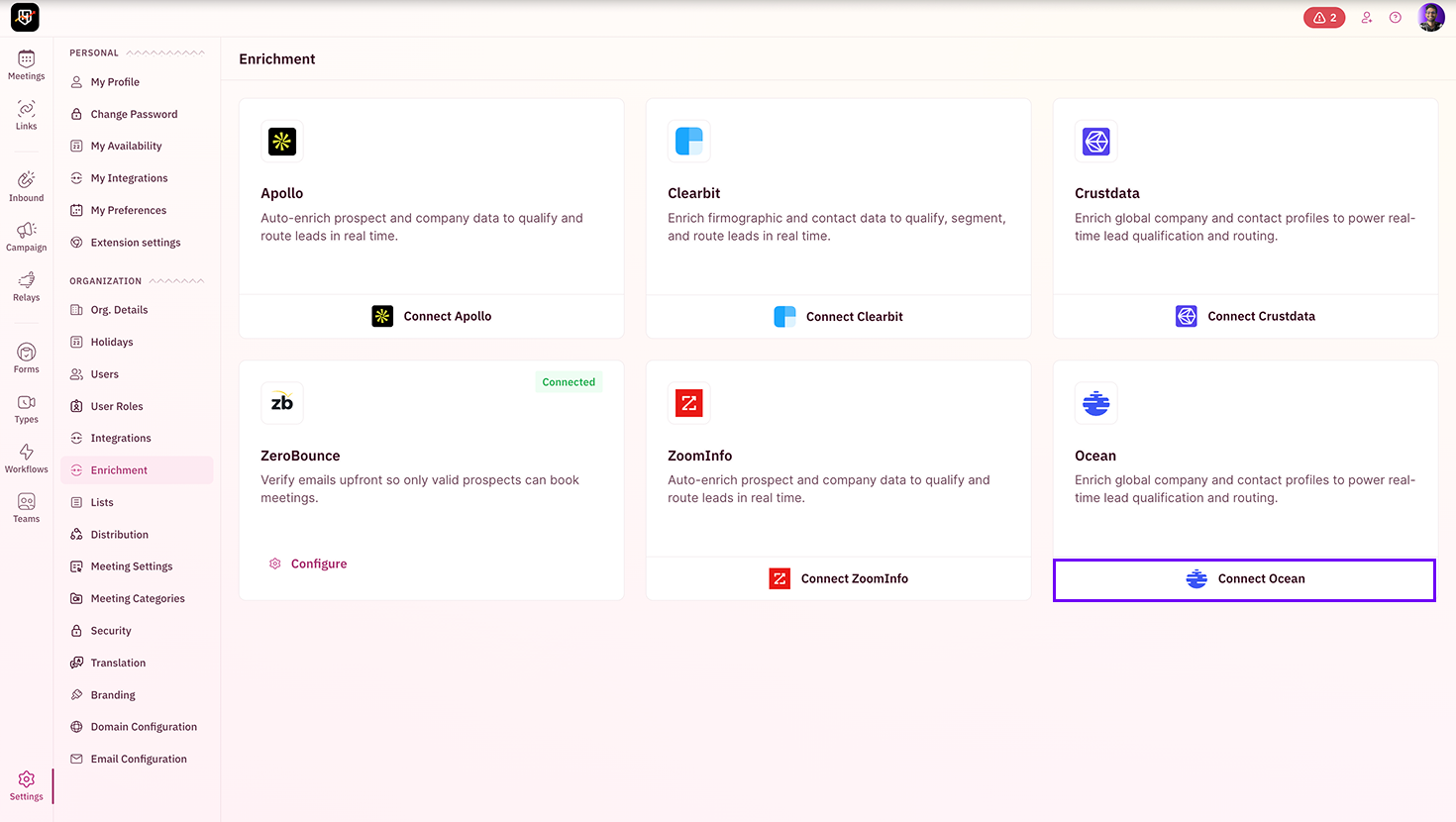Viewport: 1456px width, 822px height.
Task: Click Connect Crustdata button
Action: [x=1245, y=316]
